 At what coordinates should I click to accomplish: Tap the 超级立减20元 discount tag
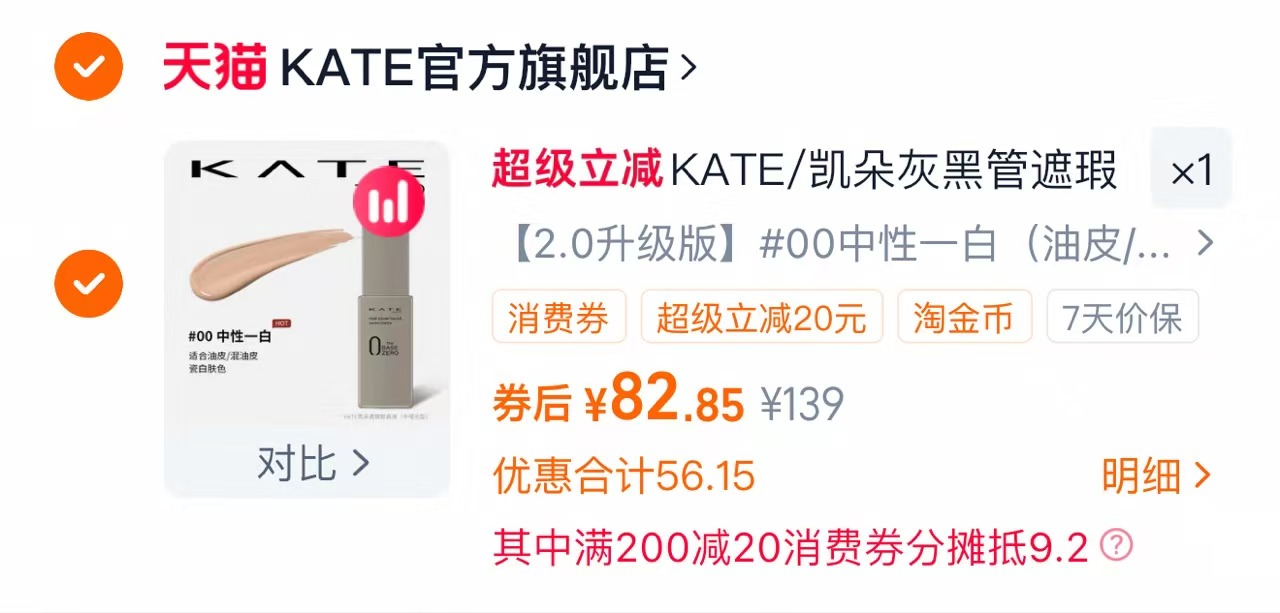pos(762,318)
